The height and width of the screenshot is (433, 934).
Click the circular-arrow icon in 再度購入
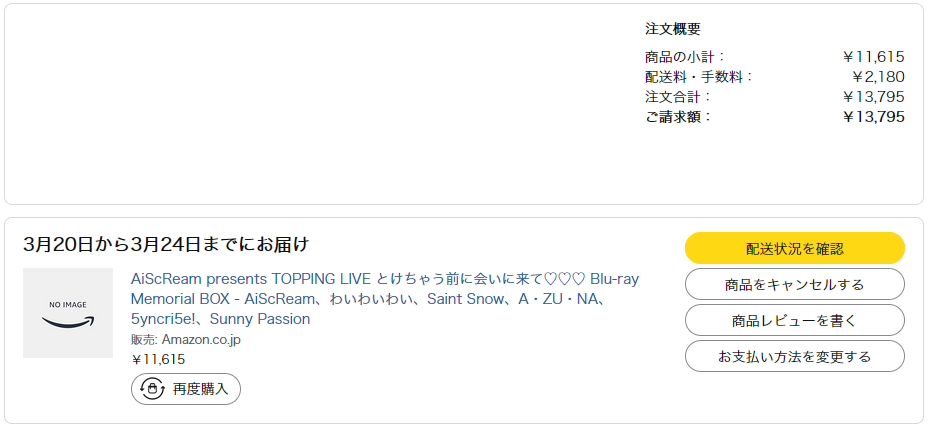point(153,389)
